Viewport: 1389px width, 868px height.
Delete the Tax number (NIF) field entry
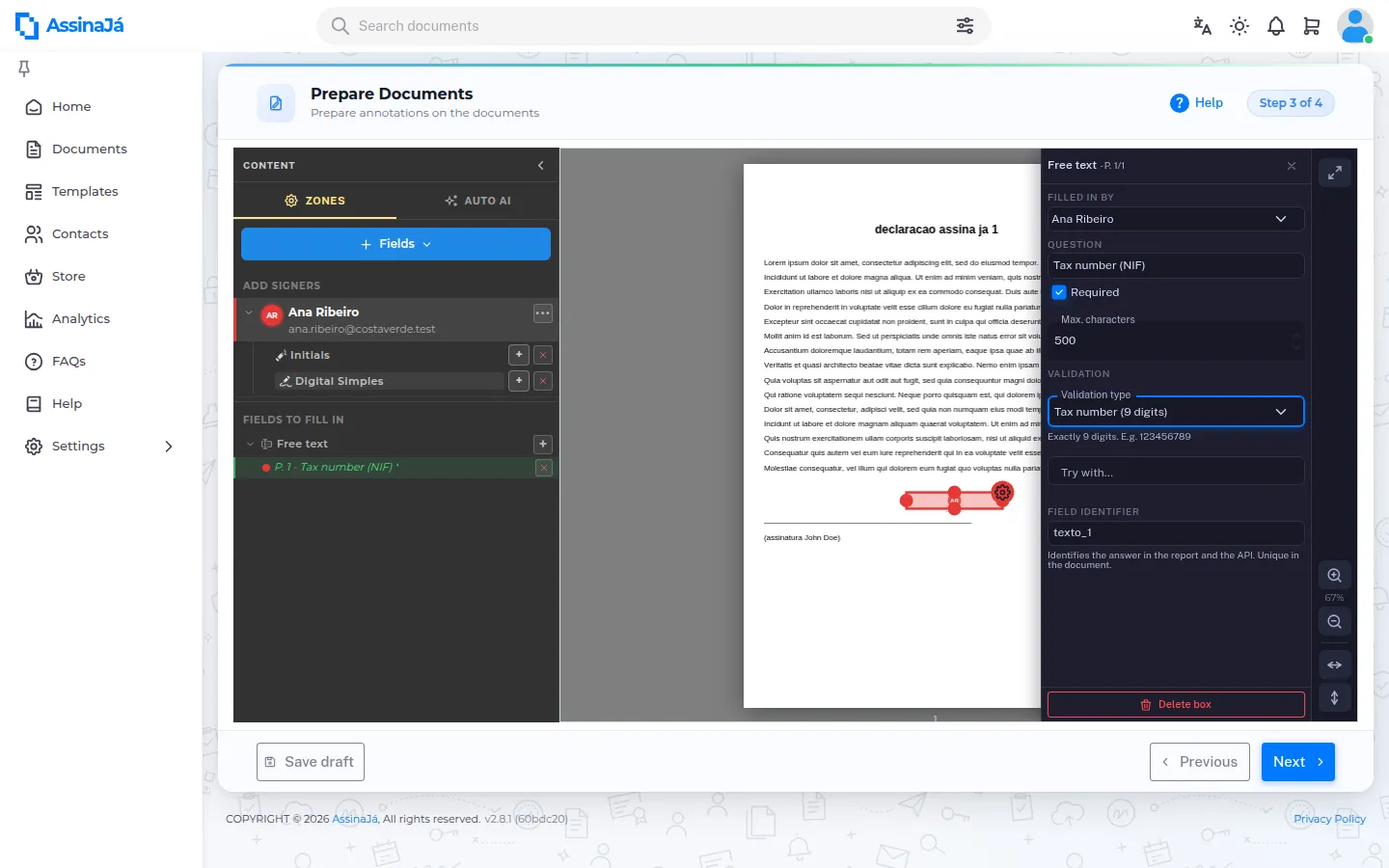coord(544,468)
